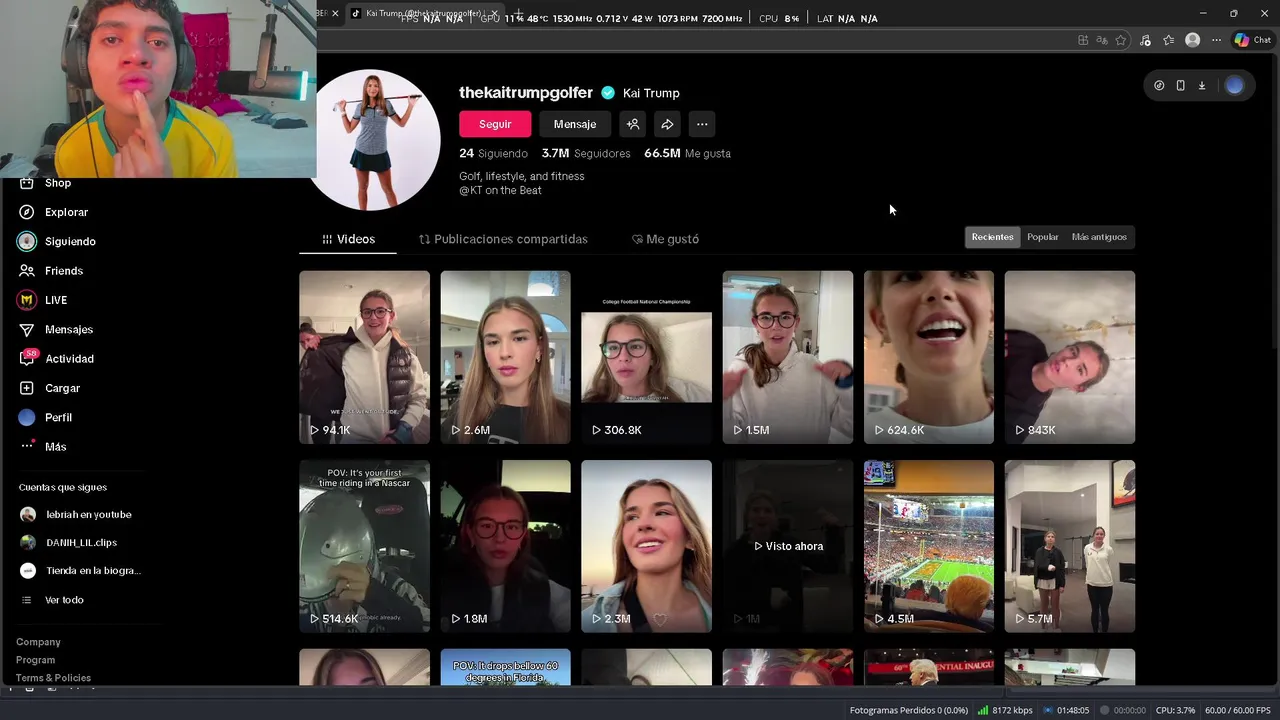
Task: Click the 8172 kbps status indicator
Action: [x=1005, y=710]
